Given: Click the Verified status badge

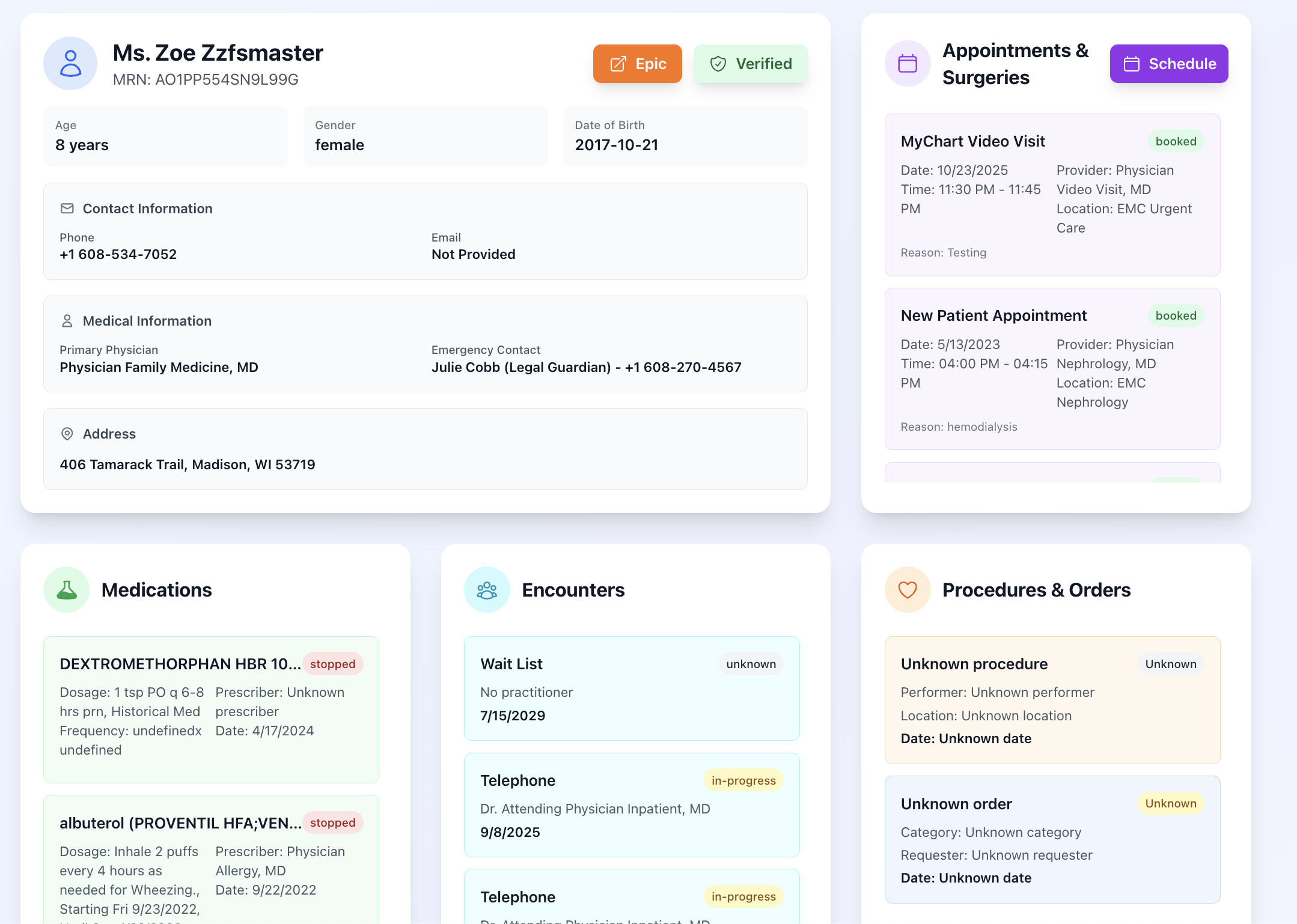Looking at the screenshot, I should pos(751,64).
